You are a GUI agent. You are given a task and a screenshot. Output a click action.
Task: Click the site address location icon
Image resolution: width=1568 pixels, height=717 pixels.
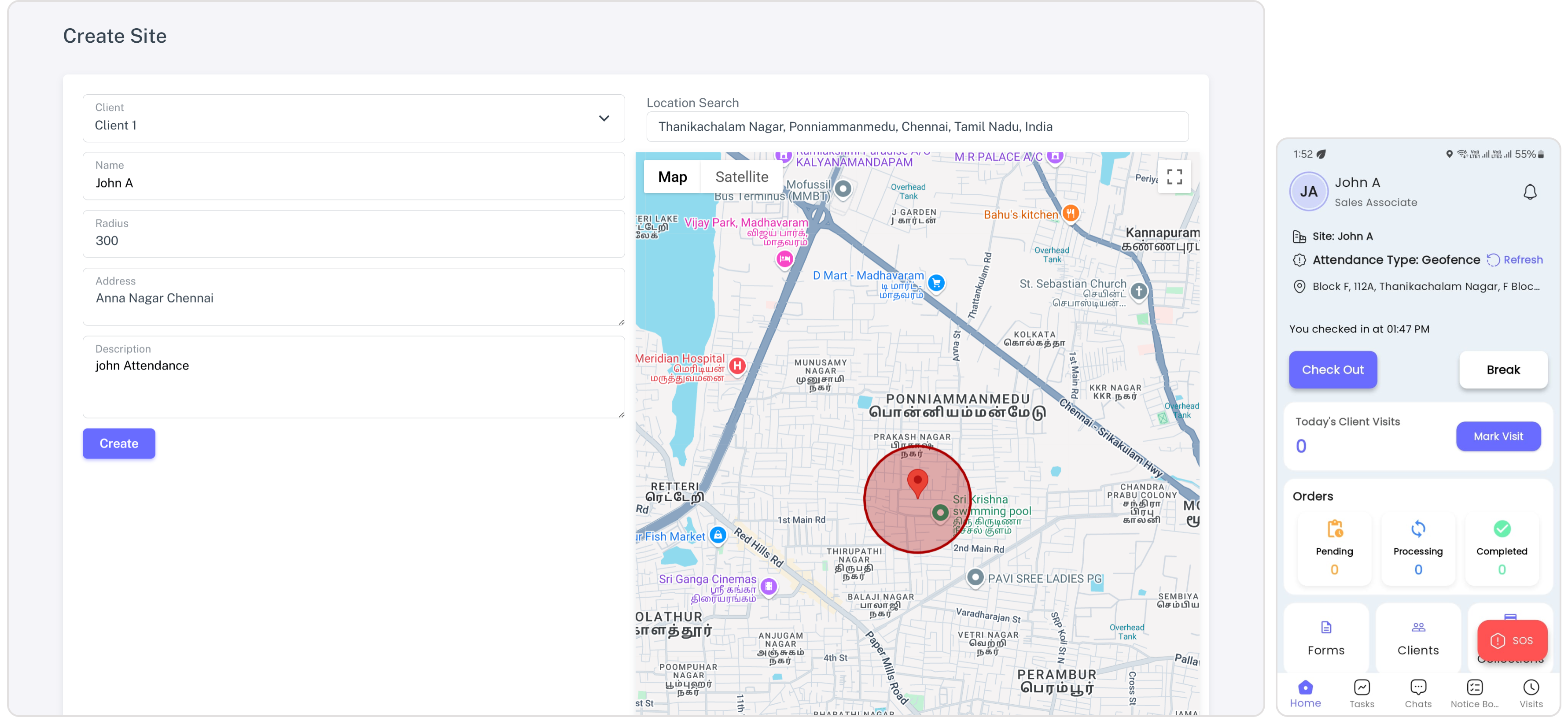[1299, 287]
